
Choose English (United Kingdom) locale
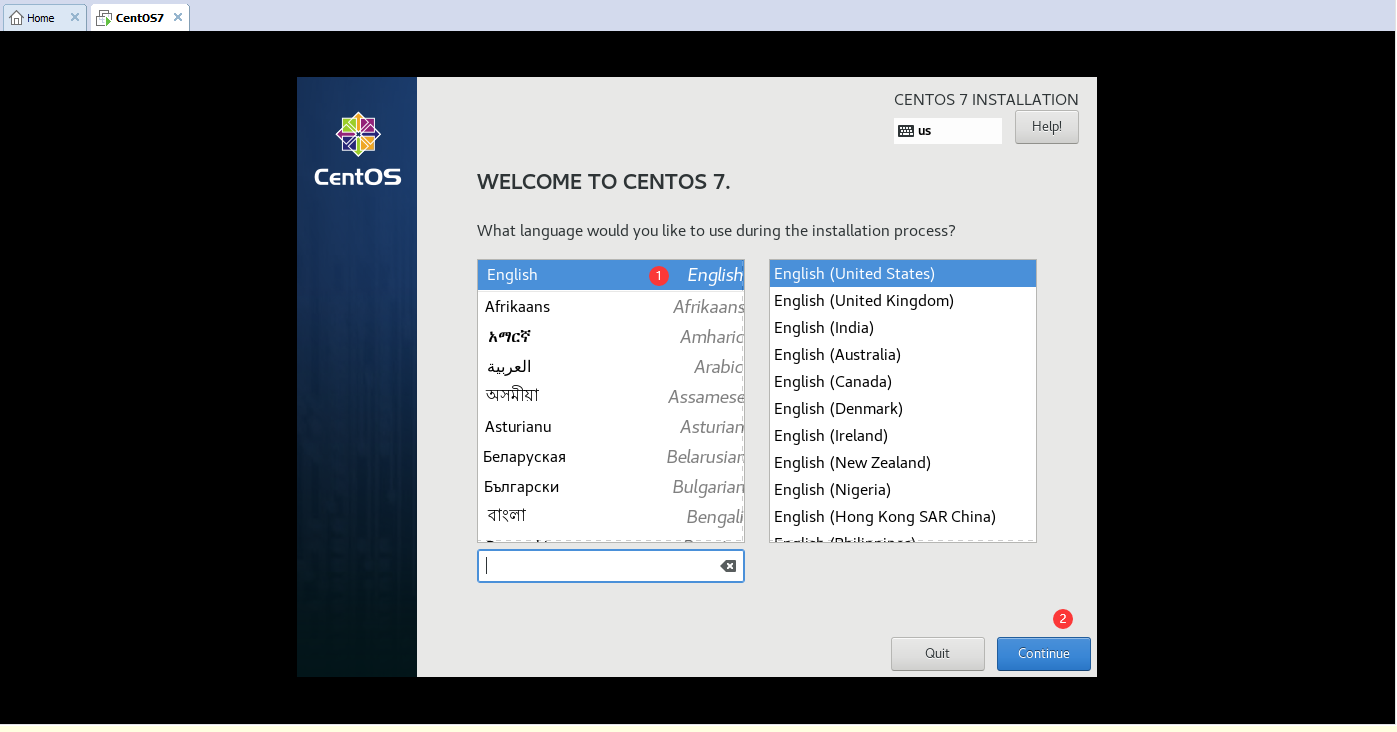[x=903, y=301]
